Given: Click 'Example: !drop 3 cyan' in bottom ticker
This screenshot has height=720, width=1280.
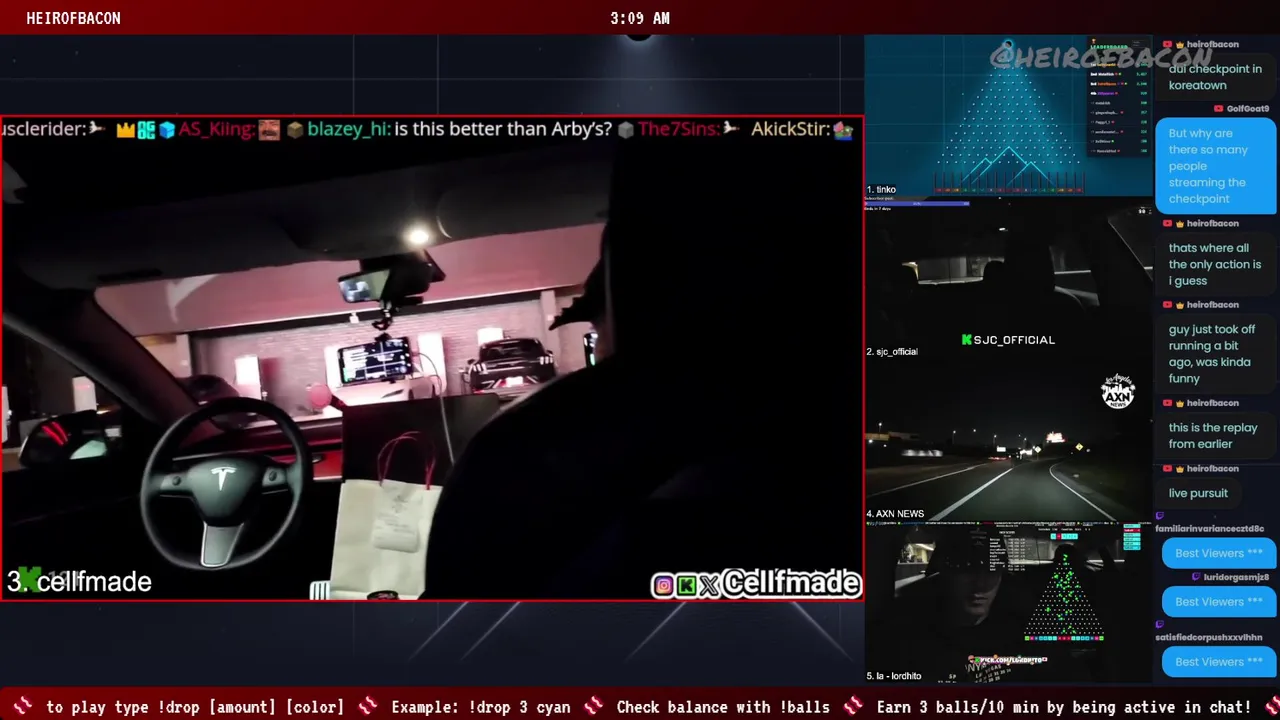Looking at the screenshot, I should (481, 707).
